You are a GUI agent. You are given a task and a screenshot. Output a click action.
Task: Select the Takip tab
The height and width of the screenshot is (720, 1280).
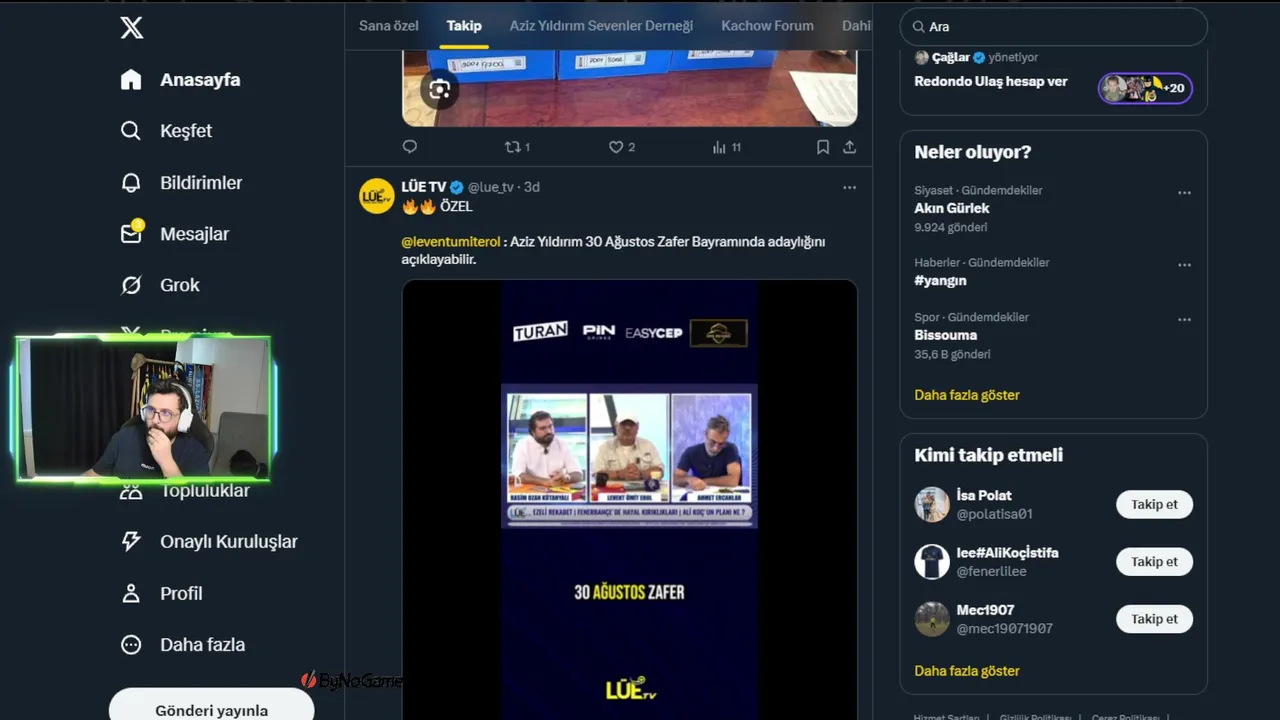point(464,26)
